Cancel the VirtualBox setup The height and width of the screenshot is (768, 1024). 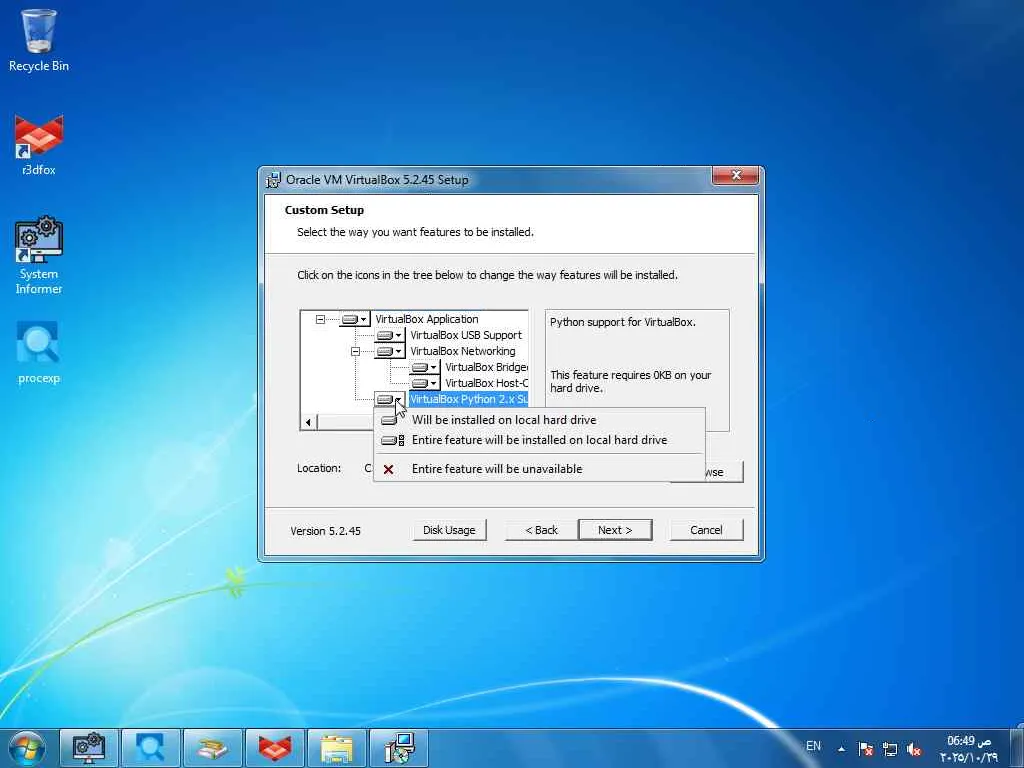click(x=707, y=530)
